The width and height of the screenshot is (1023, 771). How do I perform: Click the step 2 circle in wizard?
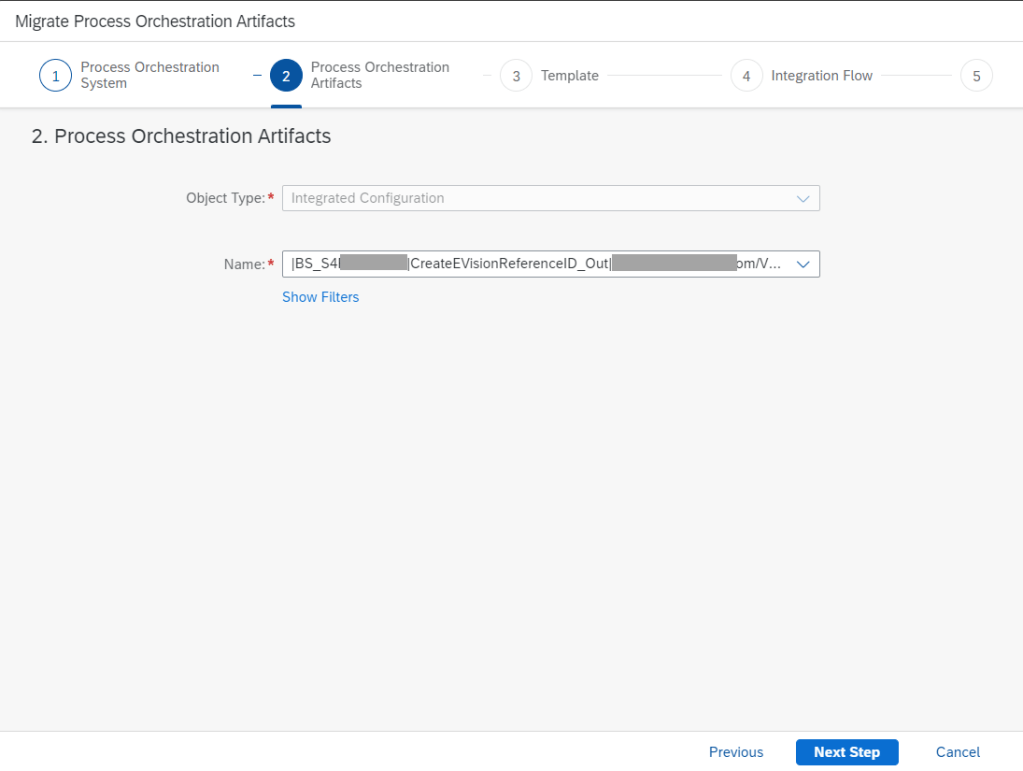tap(286, 76)
